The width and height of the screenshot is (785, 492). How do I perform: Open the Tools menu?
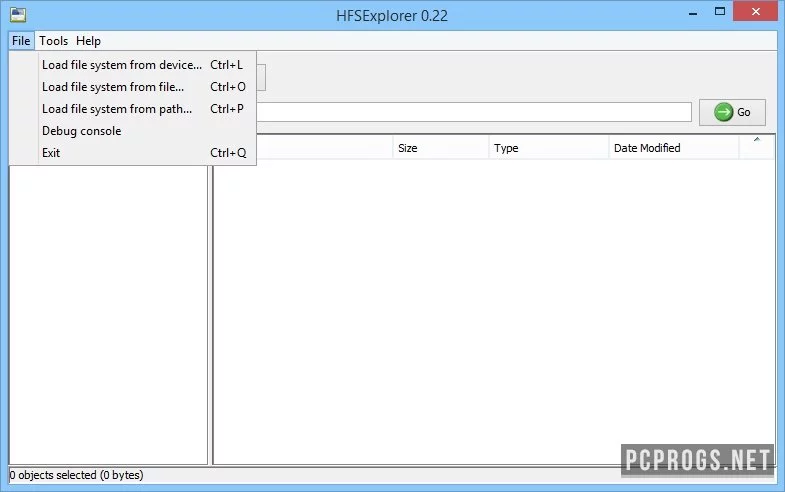pyautogui.click(x=54, y=41)
